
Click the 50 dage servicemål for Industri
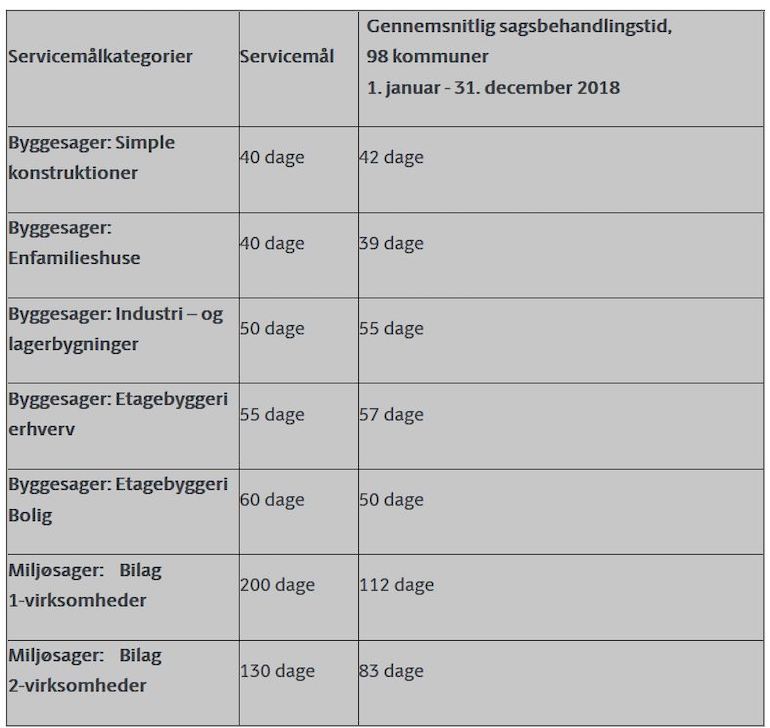click(272, 328)
